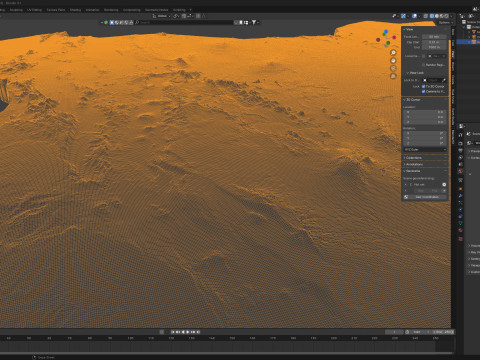Select solid viewport shading mode
Screen dimensions: 480x360
coord(437,16)
